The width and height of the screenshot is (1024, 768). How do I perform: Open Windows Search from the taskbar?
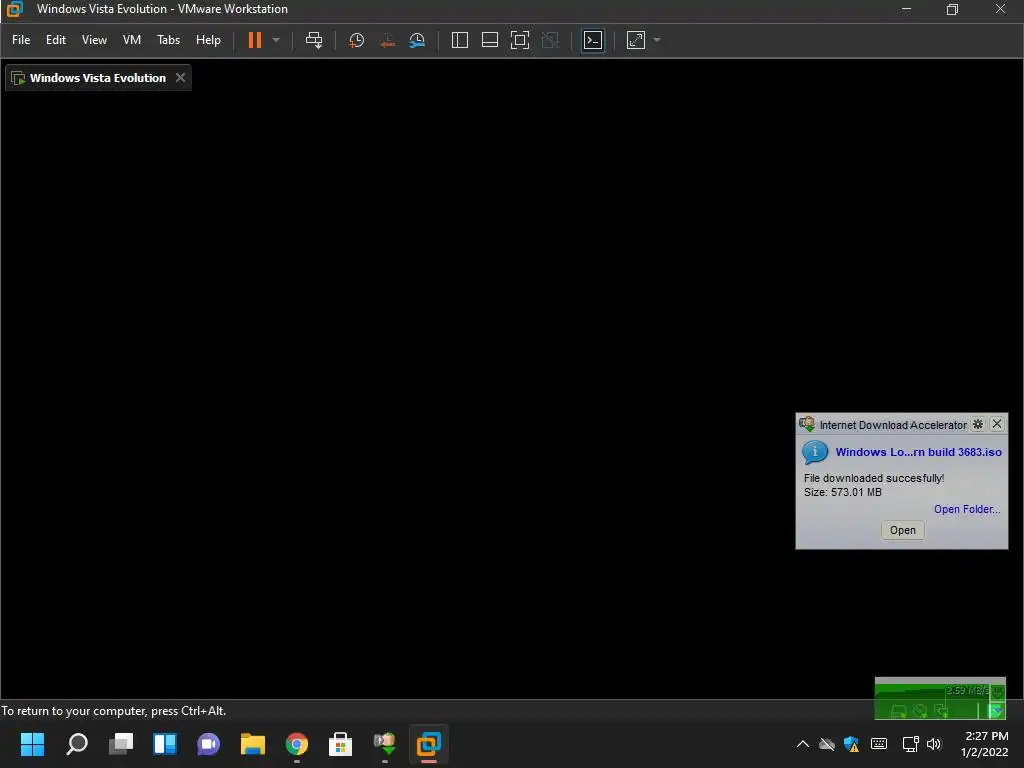[x=77, y=744]
